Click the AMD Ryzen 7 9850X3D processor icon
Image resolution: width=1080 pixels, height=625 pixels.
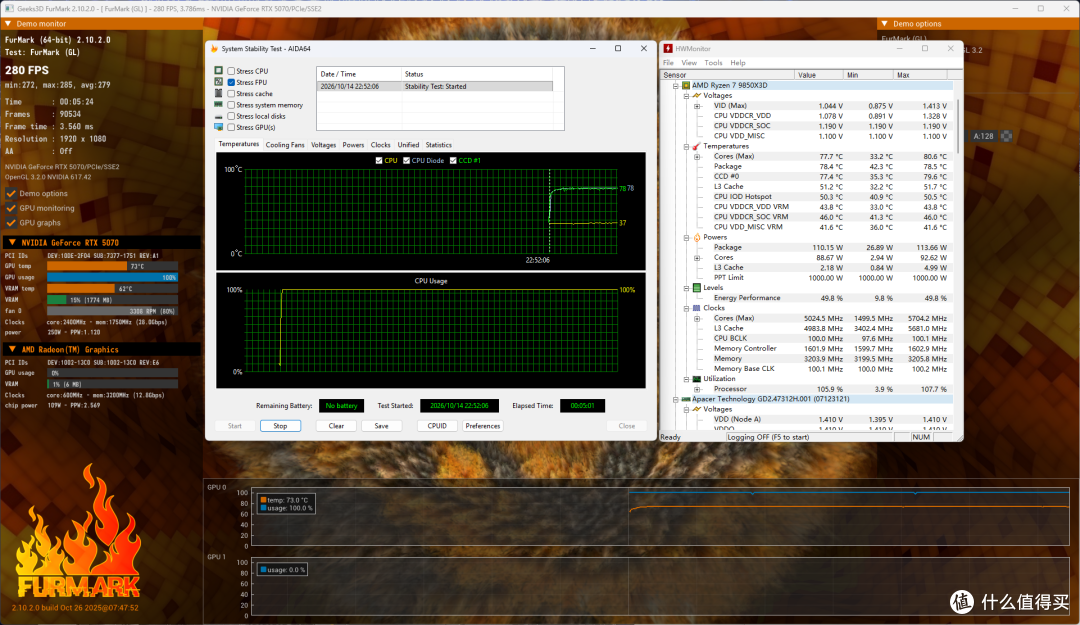tap(686, 85)
